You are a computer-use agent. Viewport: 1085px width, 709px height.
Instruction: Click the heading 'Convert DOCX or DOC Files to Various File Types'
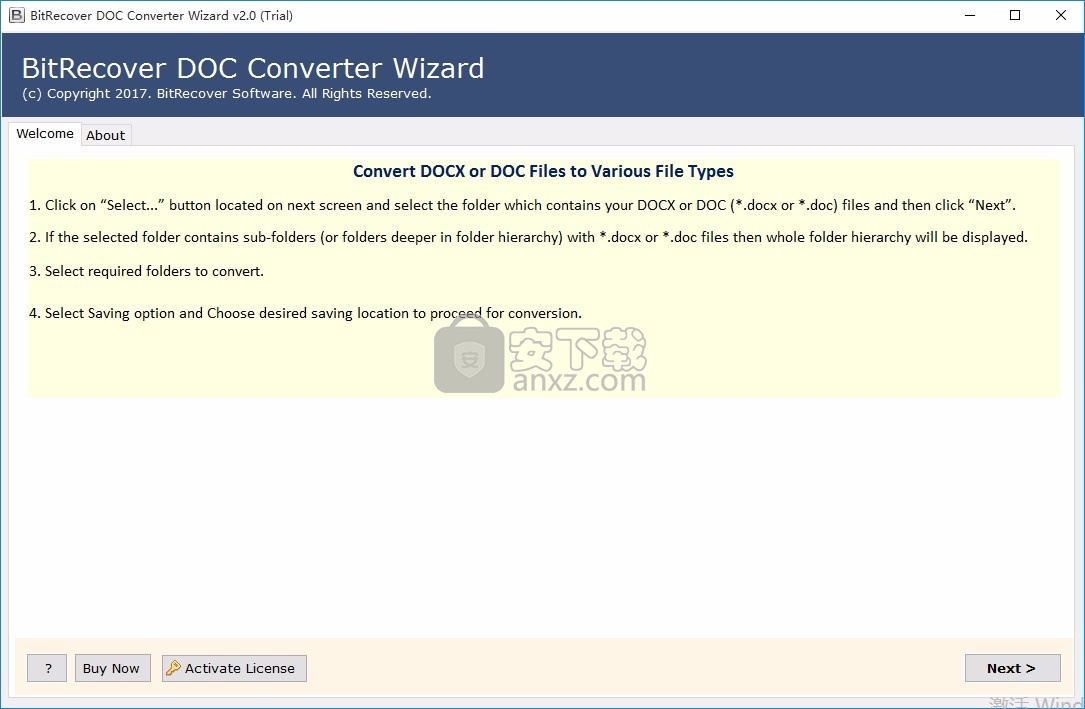click(543, 172)
